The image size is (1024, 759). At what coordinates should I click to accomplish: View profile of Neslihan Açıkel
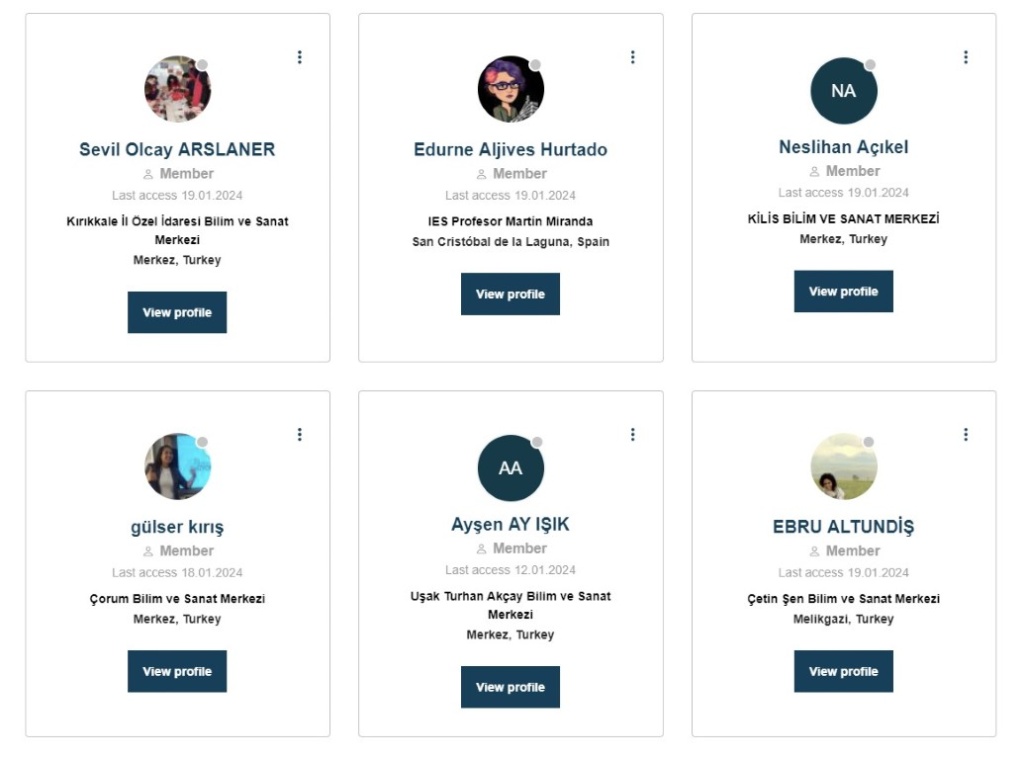[x=843, y=291]
